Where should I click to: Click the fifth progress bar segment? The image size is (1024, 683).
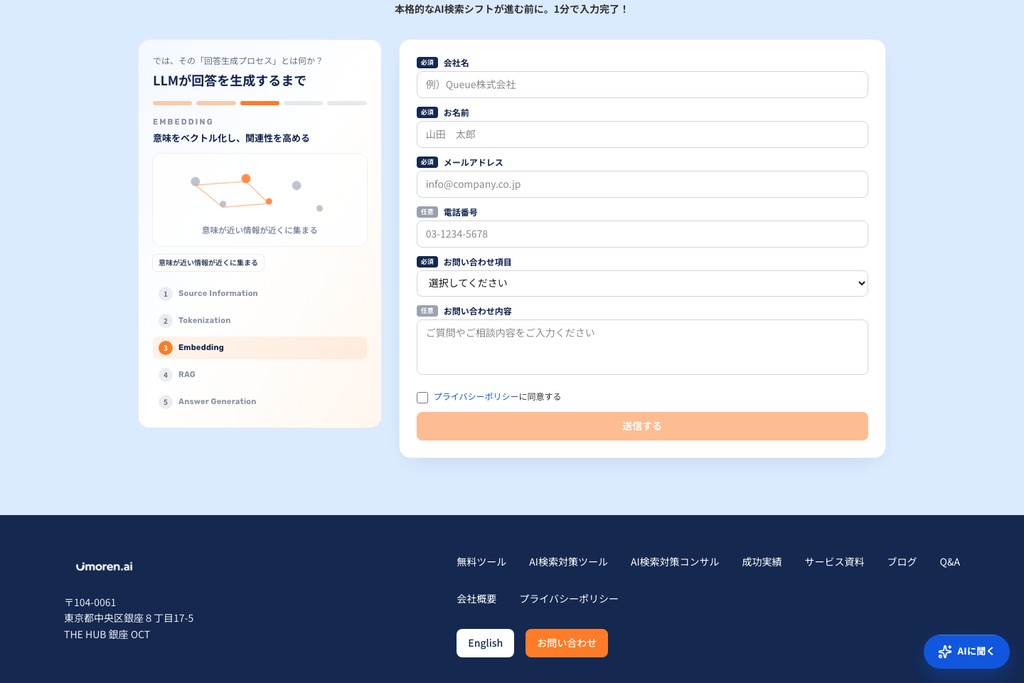tap(347, 103)
